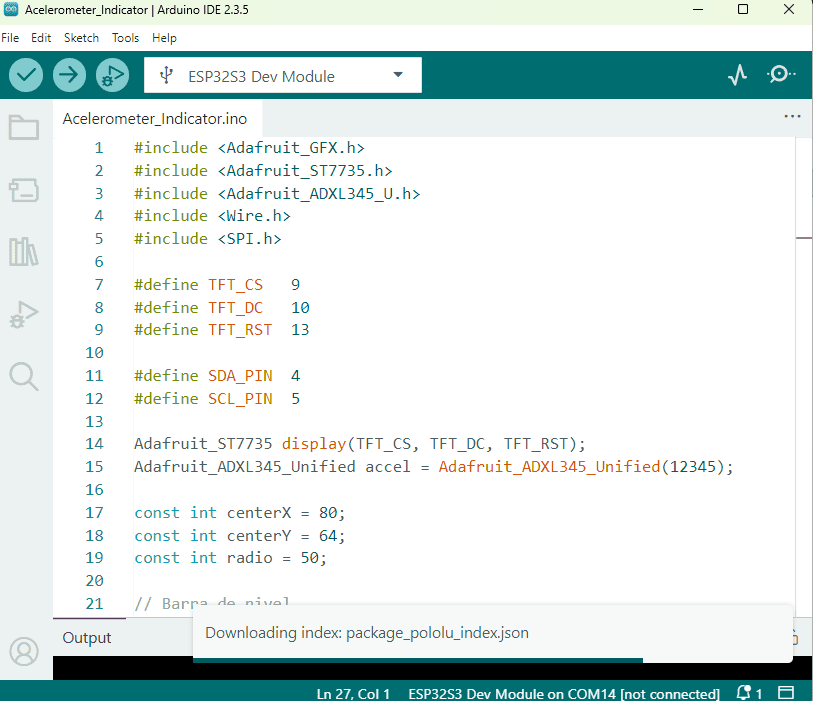Click line number 1 in gutter
This screenshot has height=701, width=813.
99,148
